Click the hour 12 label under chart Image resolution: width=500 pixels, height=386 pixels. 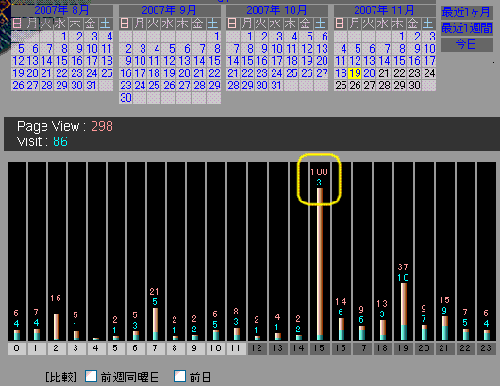tap(257, 349)
